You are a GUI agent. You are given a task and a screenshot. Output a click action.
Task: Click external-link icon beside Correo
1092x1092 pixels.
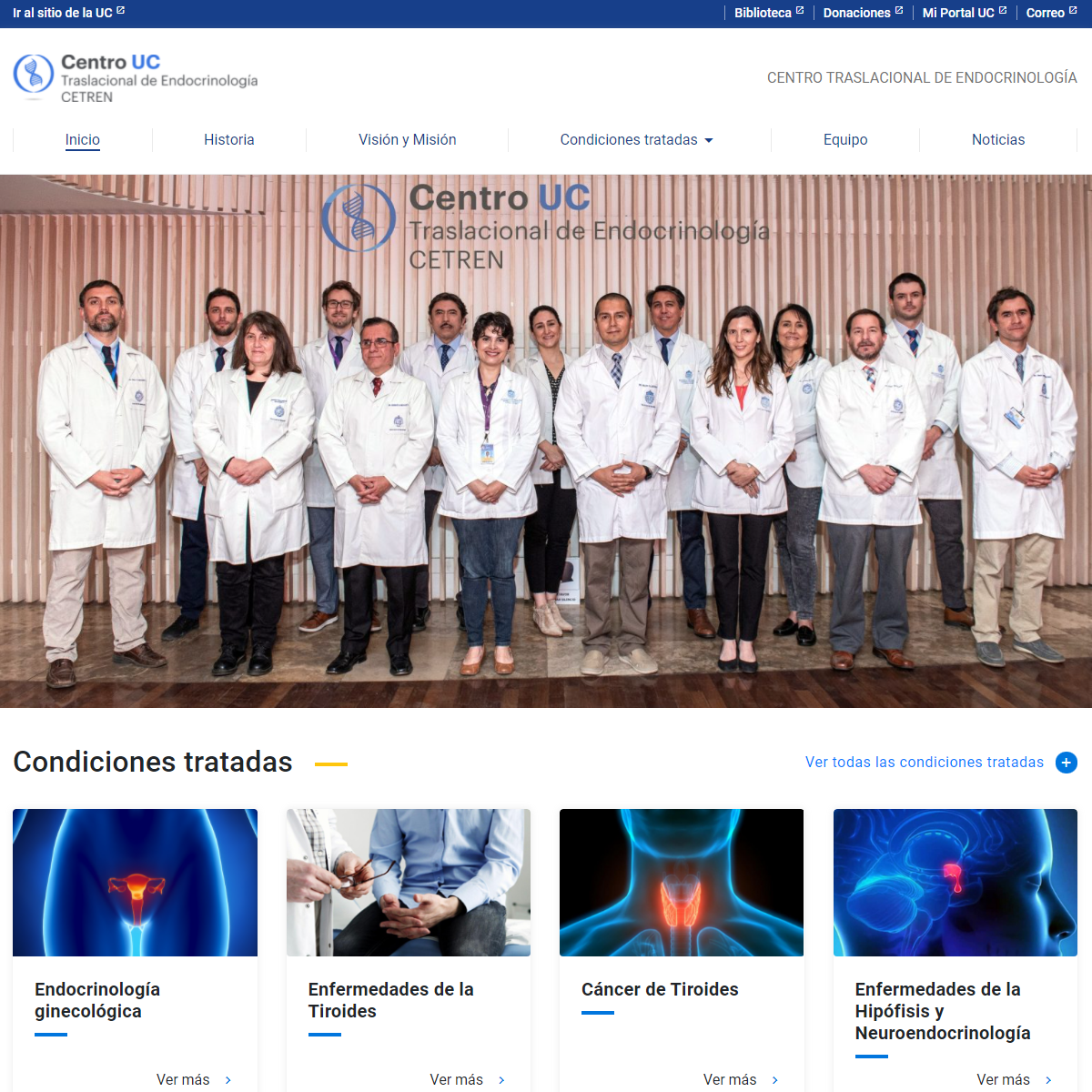1073,11
